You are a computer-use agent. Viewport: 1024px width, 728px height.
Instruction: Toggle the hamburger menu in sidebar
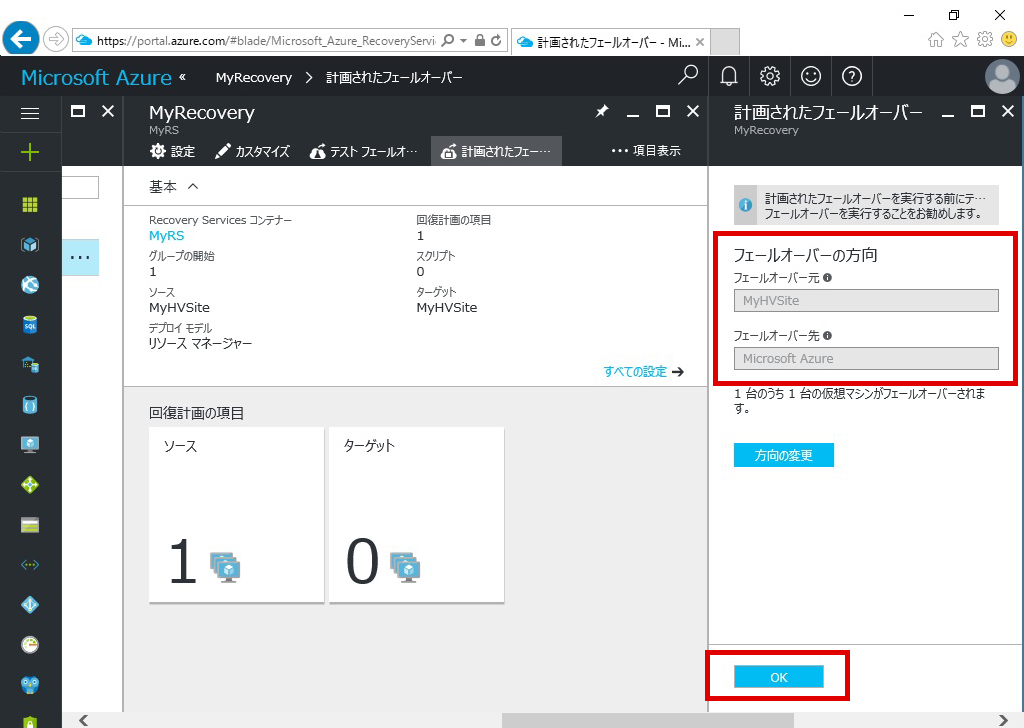[x=30, y=113]
